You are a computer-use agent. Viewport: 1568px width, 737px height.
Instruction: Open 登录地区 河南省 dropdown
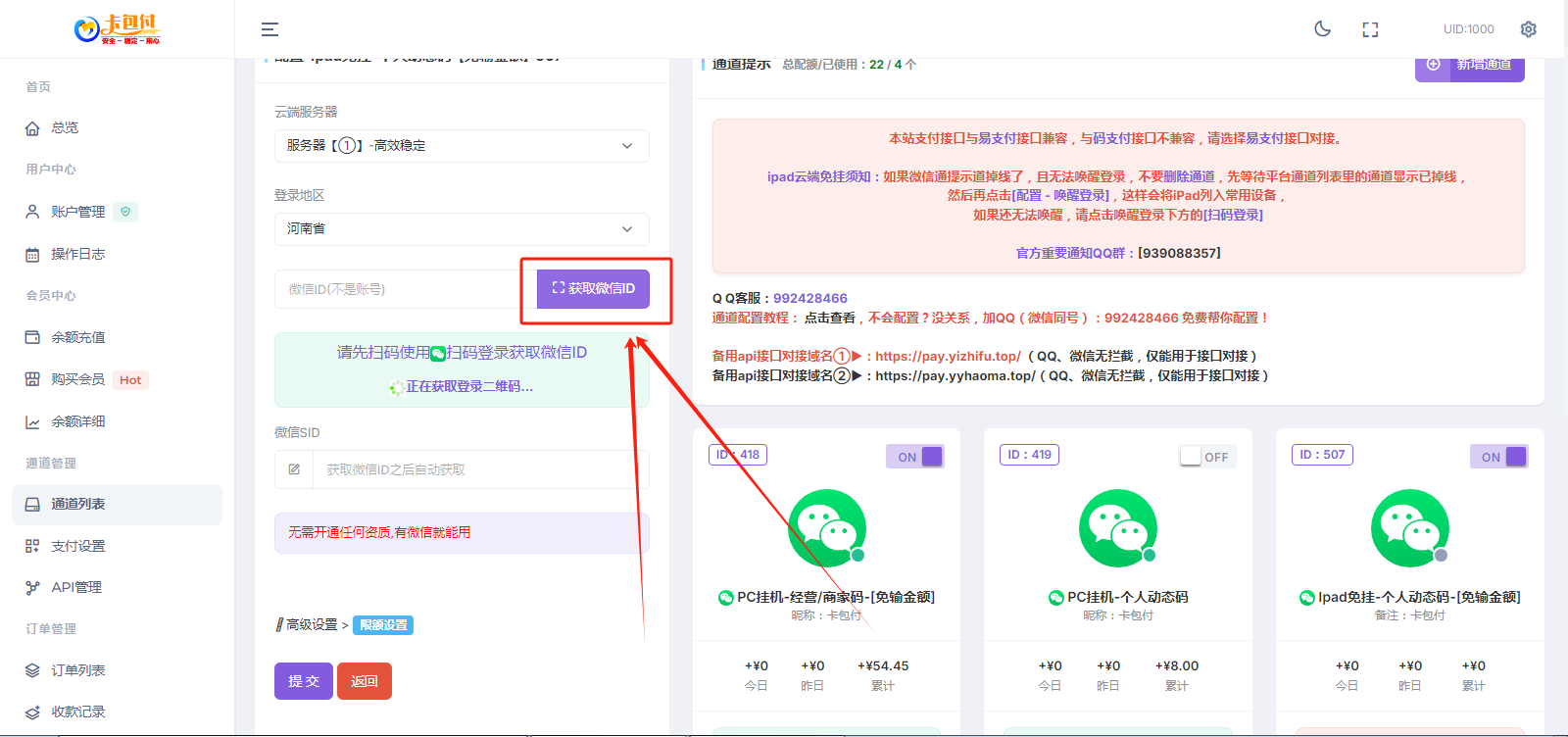(x=462, y=229)
